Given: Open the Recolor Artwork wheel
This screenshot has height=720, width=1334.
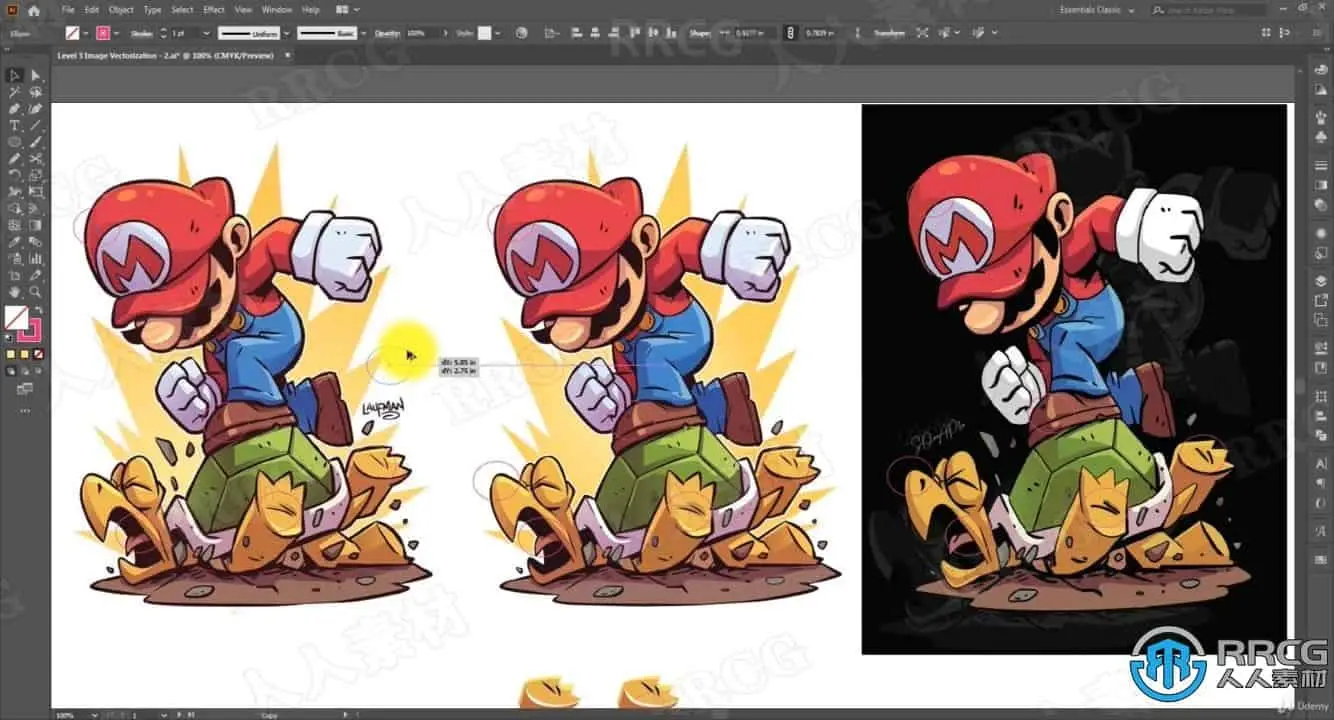Looking at the screenshot, I should (522, 33).
